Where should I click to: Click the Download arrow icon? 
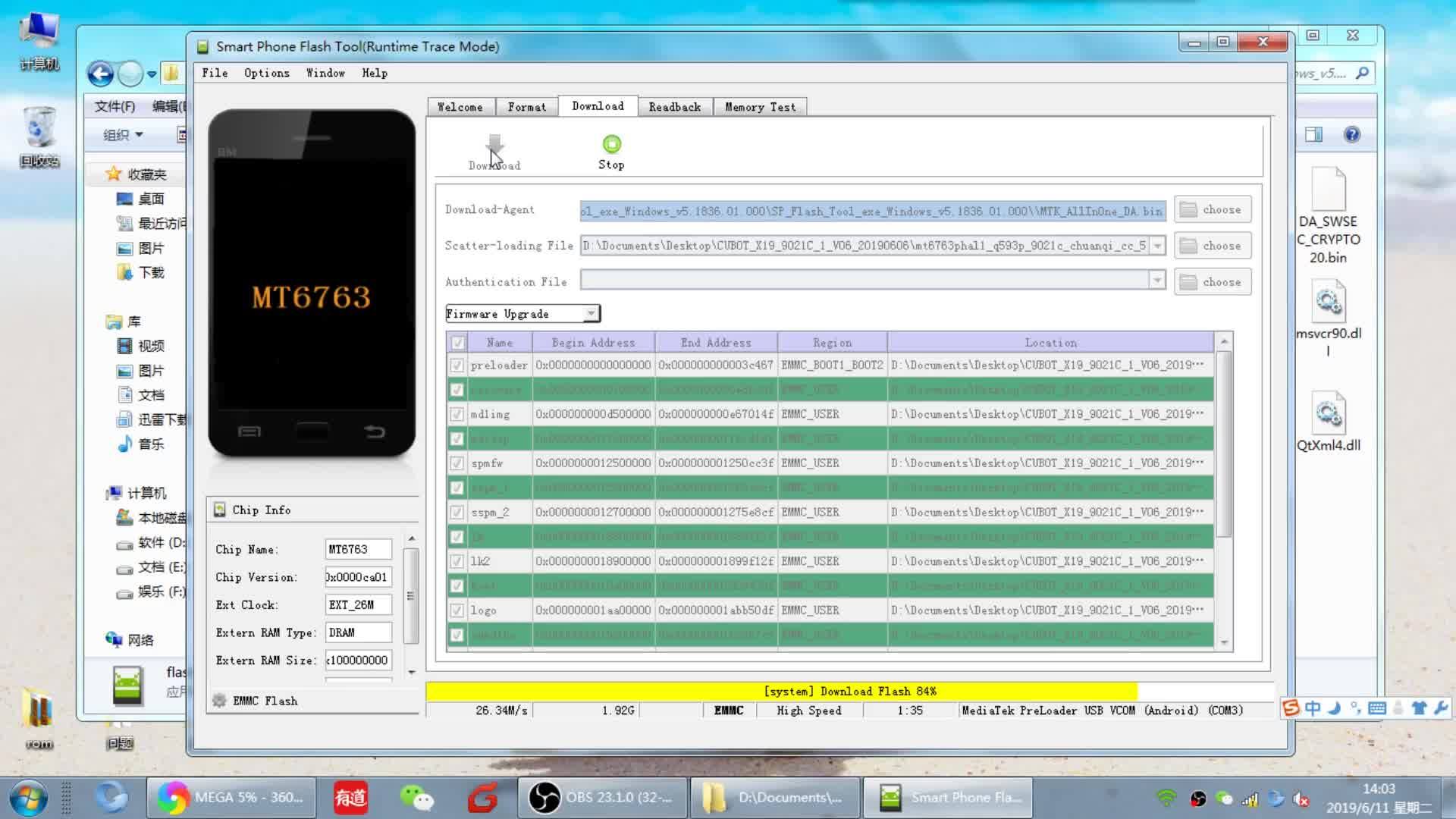click(x=494, y=146)
